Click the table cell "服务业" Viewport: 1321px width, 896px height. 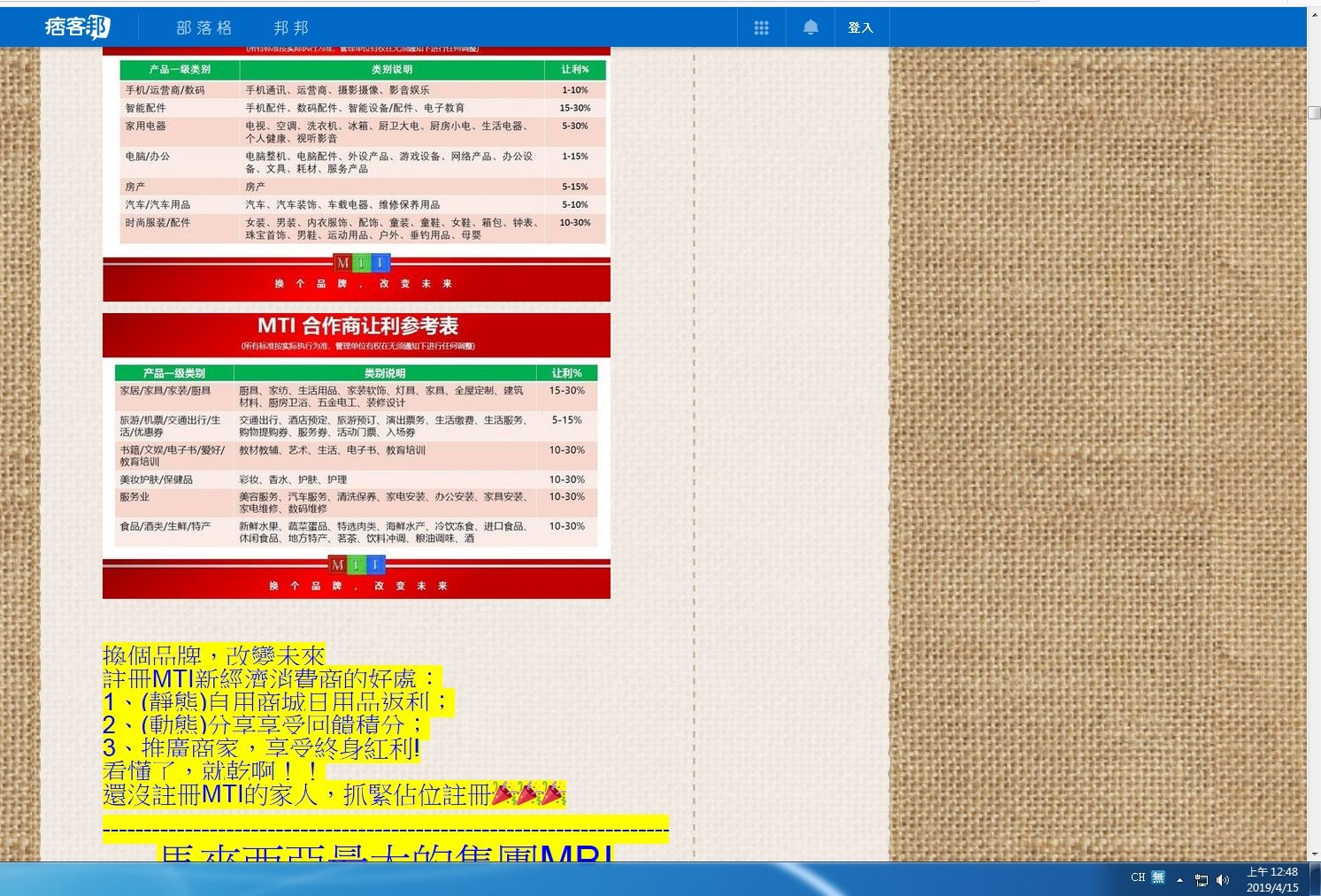point(134,497)
